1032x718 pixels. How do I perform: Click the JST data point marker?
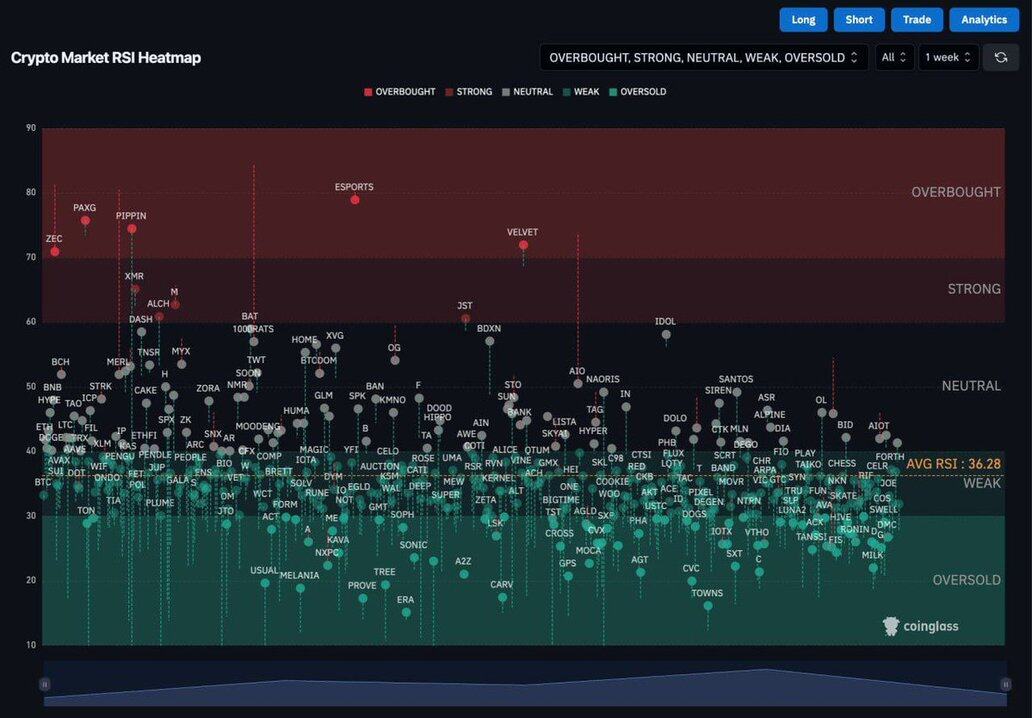[465, 319]
